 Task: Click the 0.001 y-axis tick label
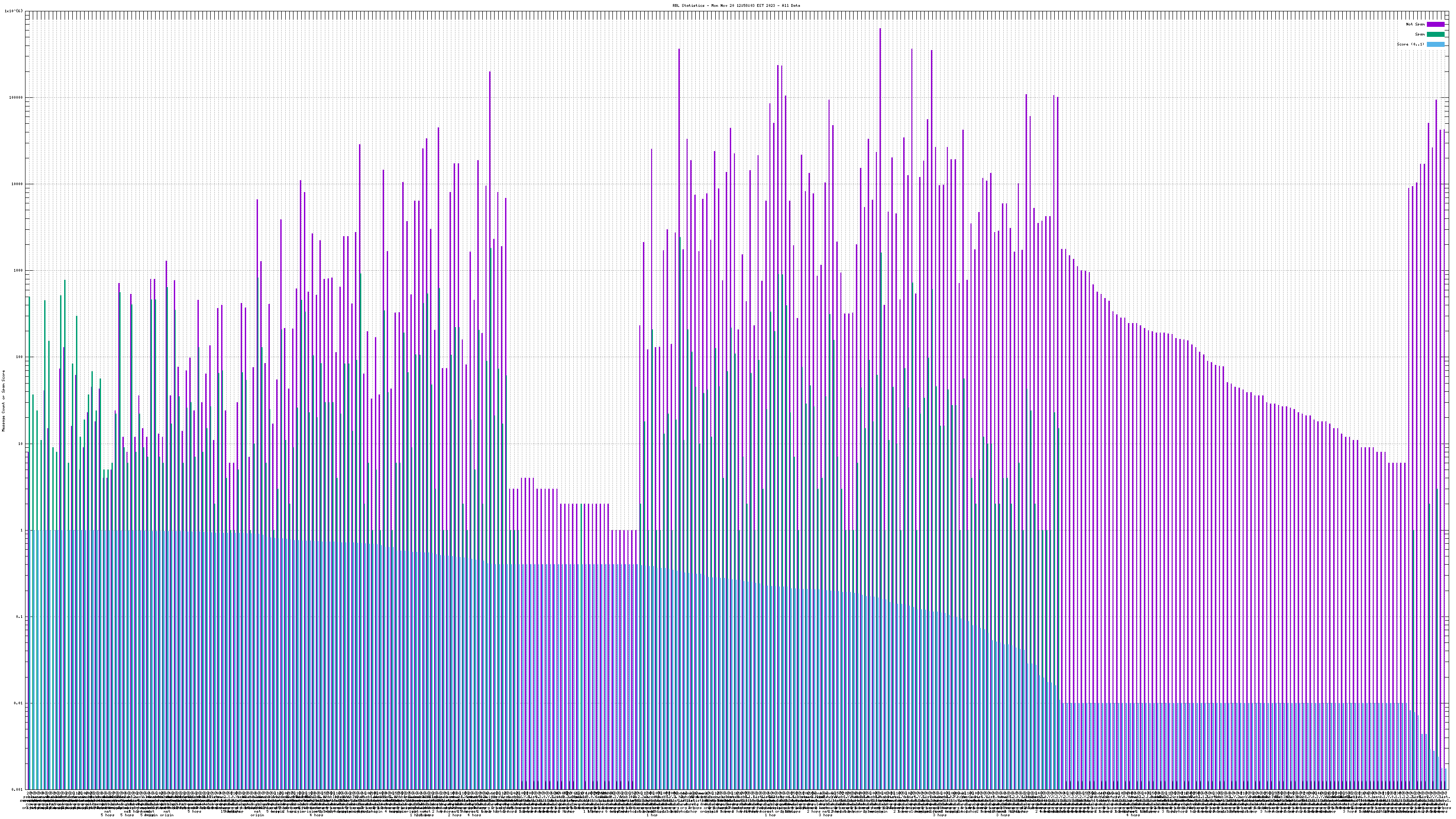(18, 789)
